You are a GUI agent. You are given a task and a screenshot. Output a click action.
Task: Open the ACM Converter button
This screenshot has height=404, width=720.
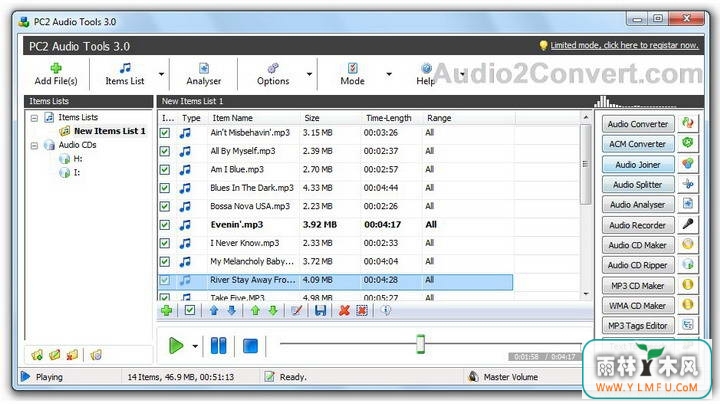point(638,144)
